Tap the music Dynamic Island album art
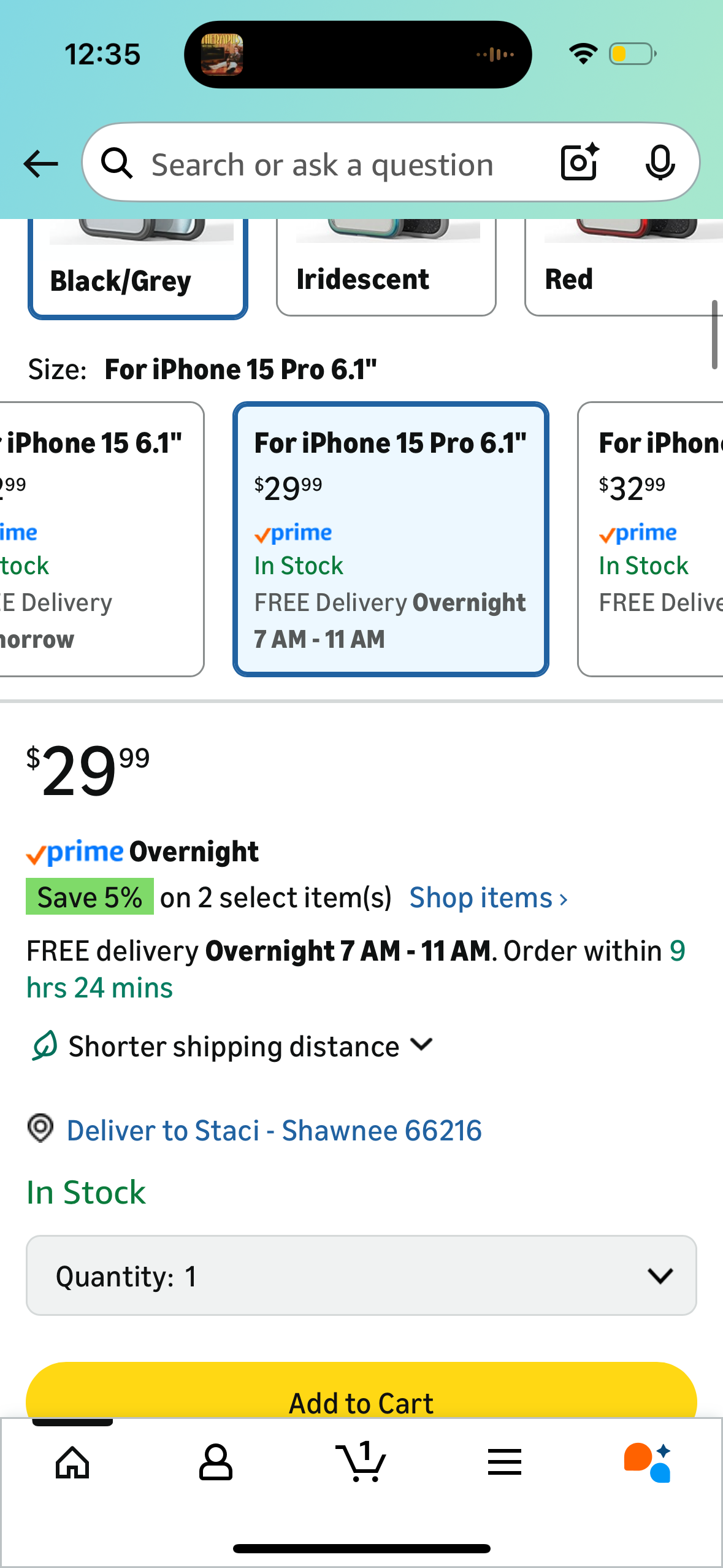The height and width of the screenshot is (1568, 723). tap(222, 55)
